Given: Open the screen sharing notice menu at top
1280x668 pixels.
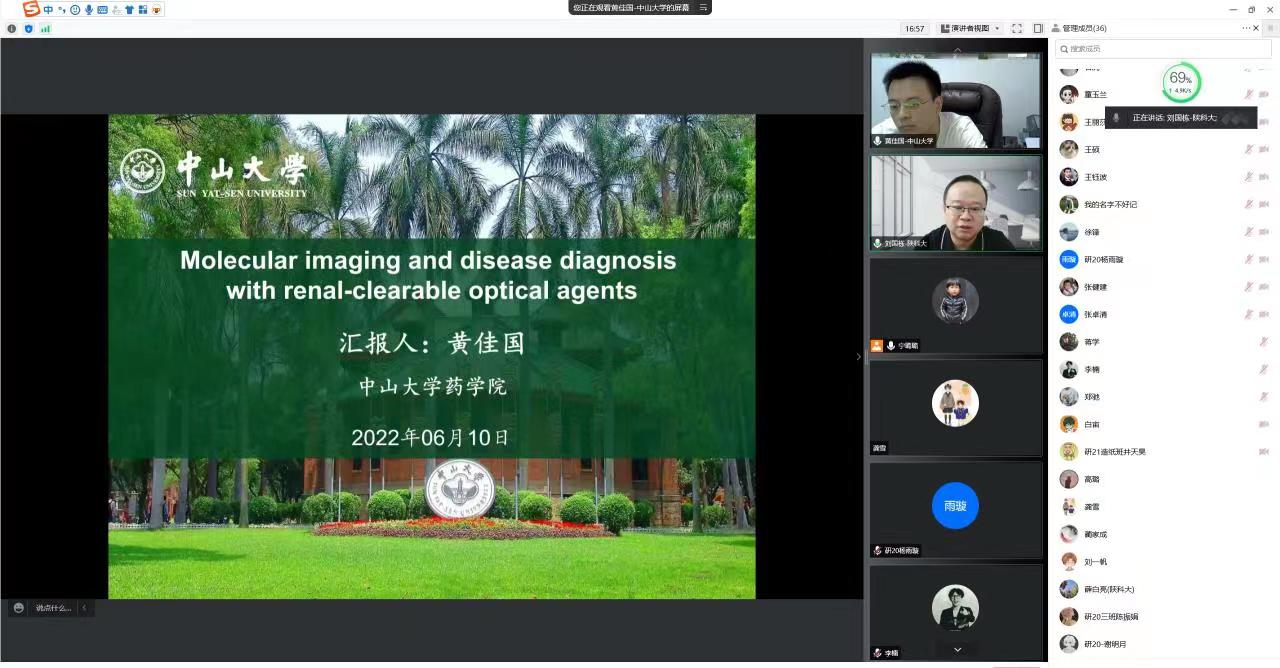Looking at the screenshot, I should pos(703,8).
